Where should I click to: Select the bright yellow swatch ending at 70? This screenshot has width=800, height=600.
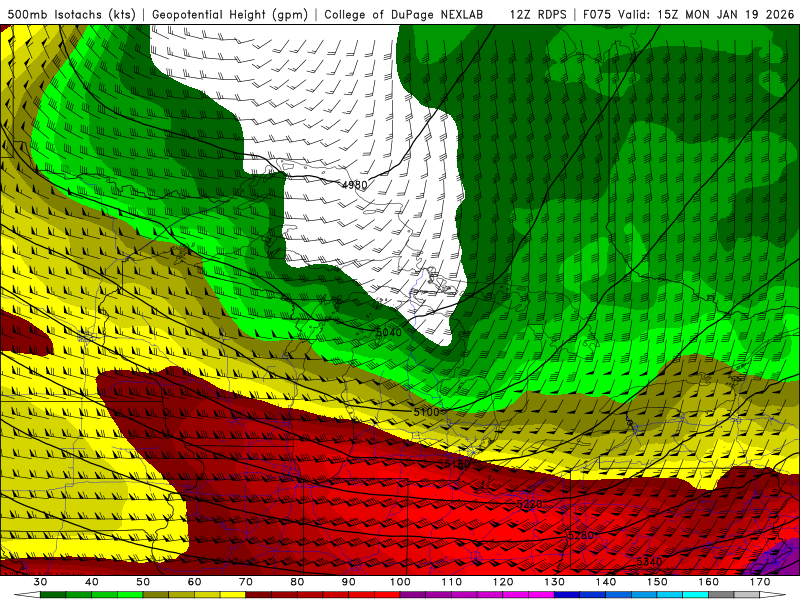point(233,594)
